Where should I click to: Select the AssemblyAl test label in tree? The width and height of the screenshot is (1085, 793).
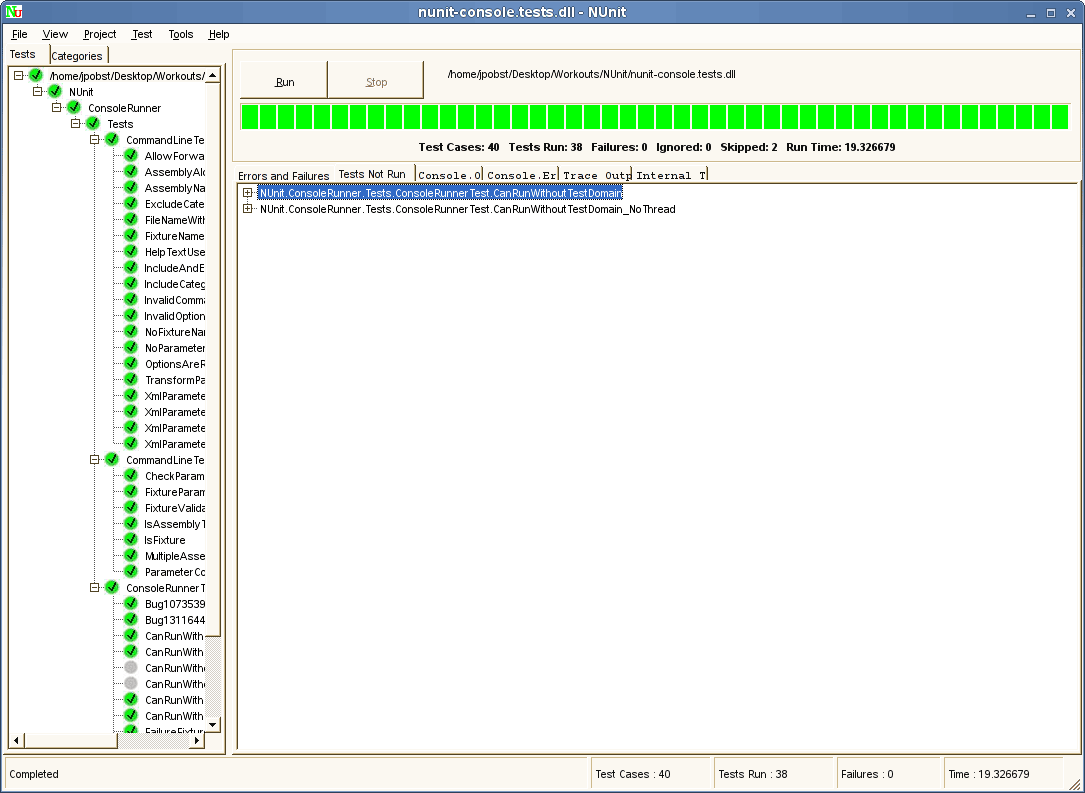click(x=174, y=172)
